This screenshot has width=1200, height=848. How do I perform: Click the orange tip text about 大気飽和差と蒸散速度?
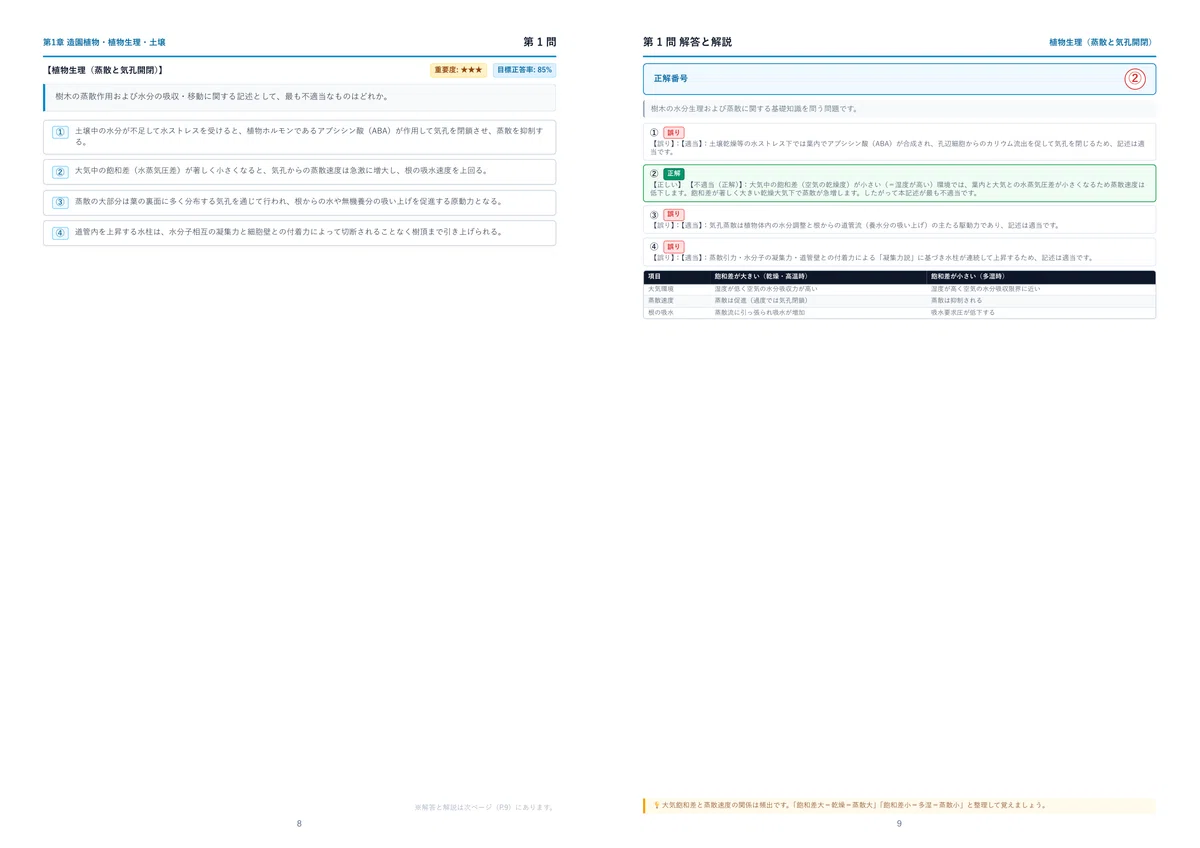(855, 805)
